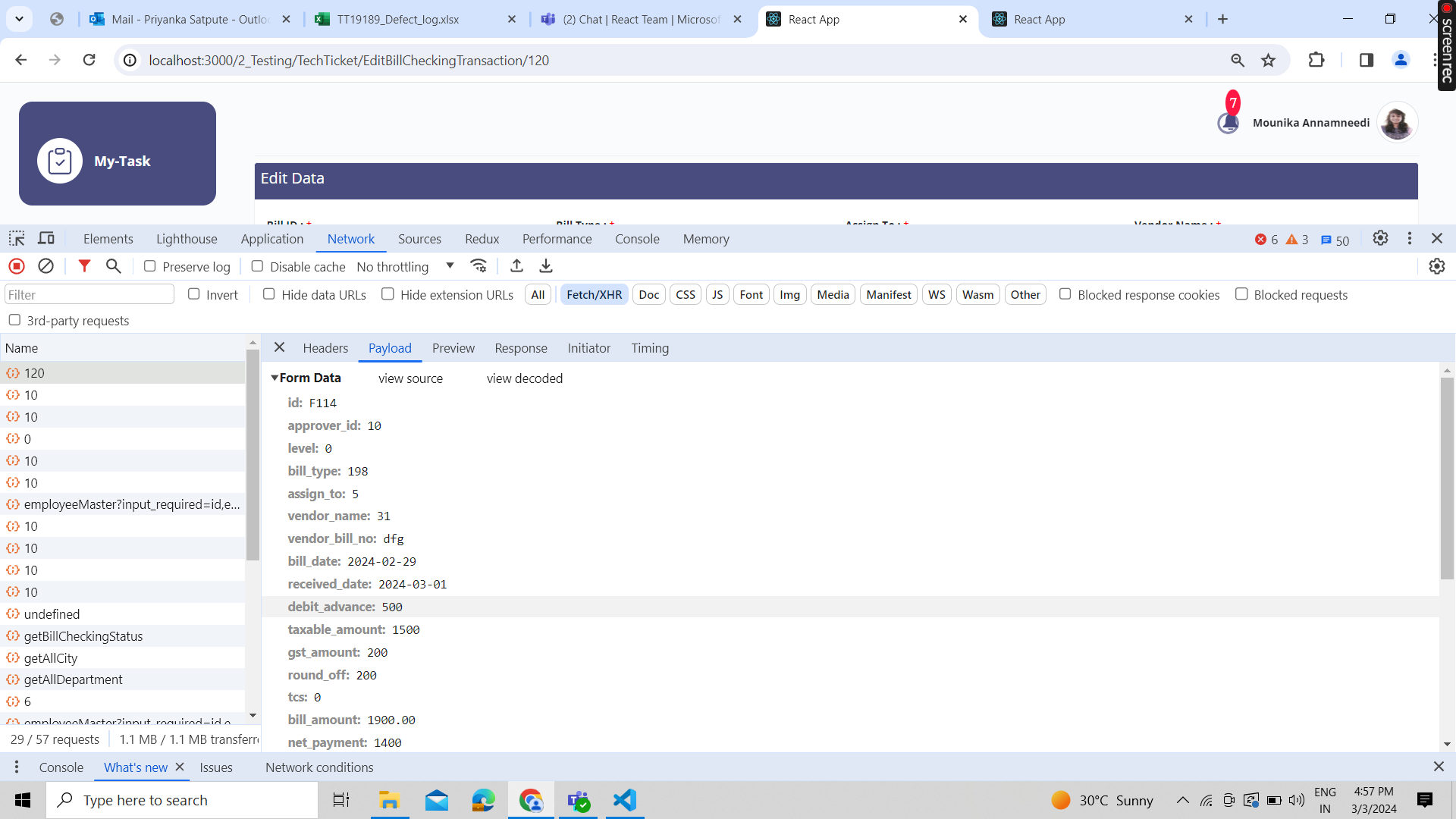Click Chrome zoom magnifier in address bar
The image size is (1456, 819).
[1238, 60]
